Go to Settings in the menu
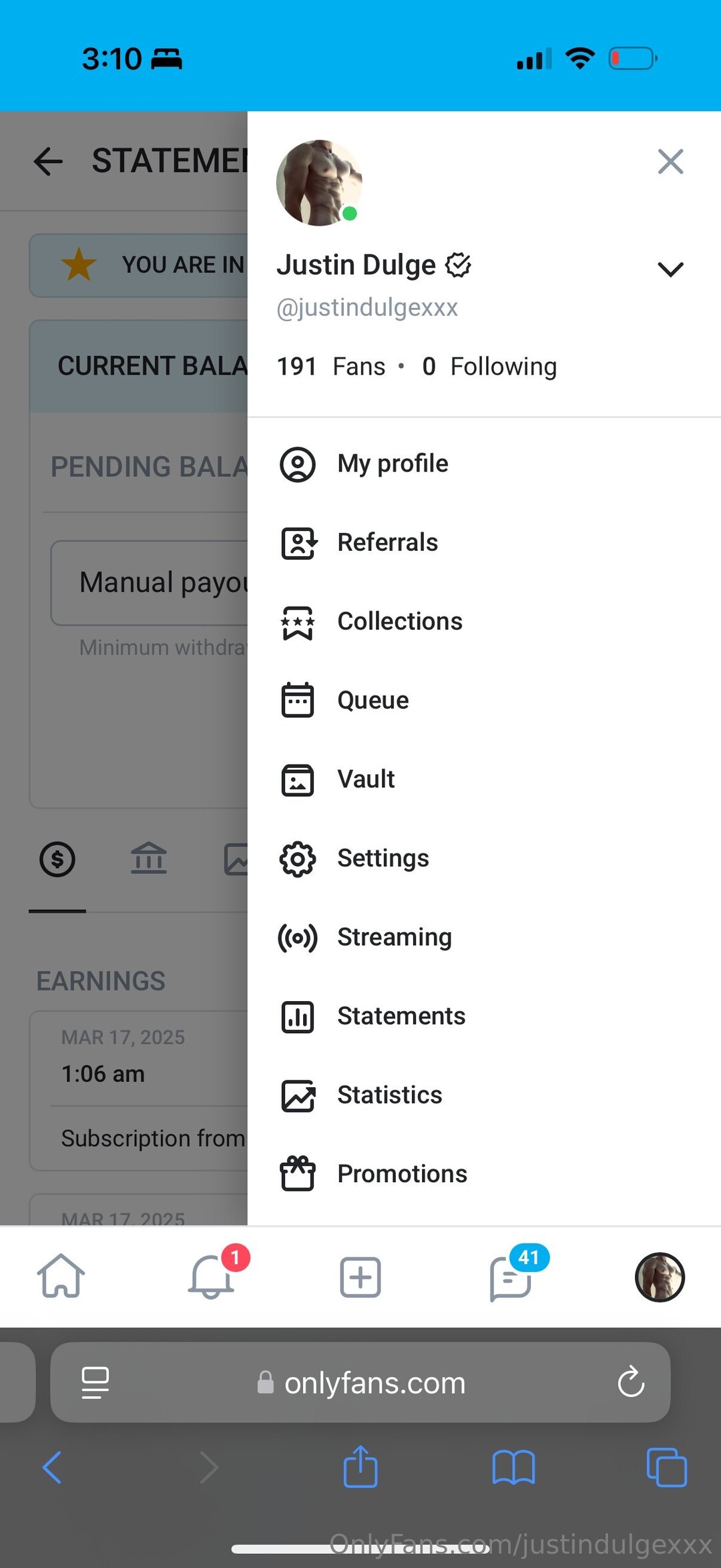This screenshot has height=1568, width=721. click(383, 858)
